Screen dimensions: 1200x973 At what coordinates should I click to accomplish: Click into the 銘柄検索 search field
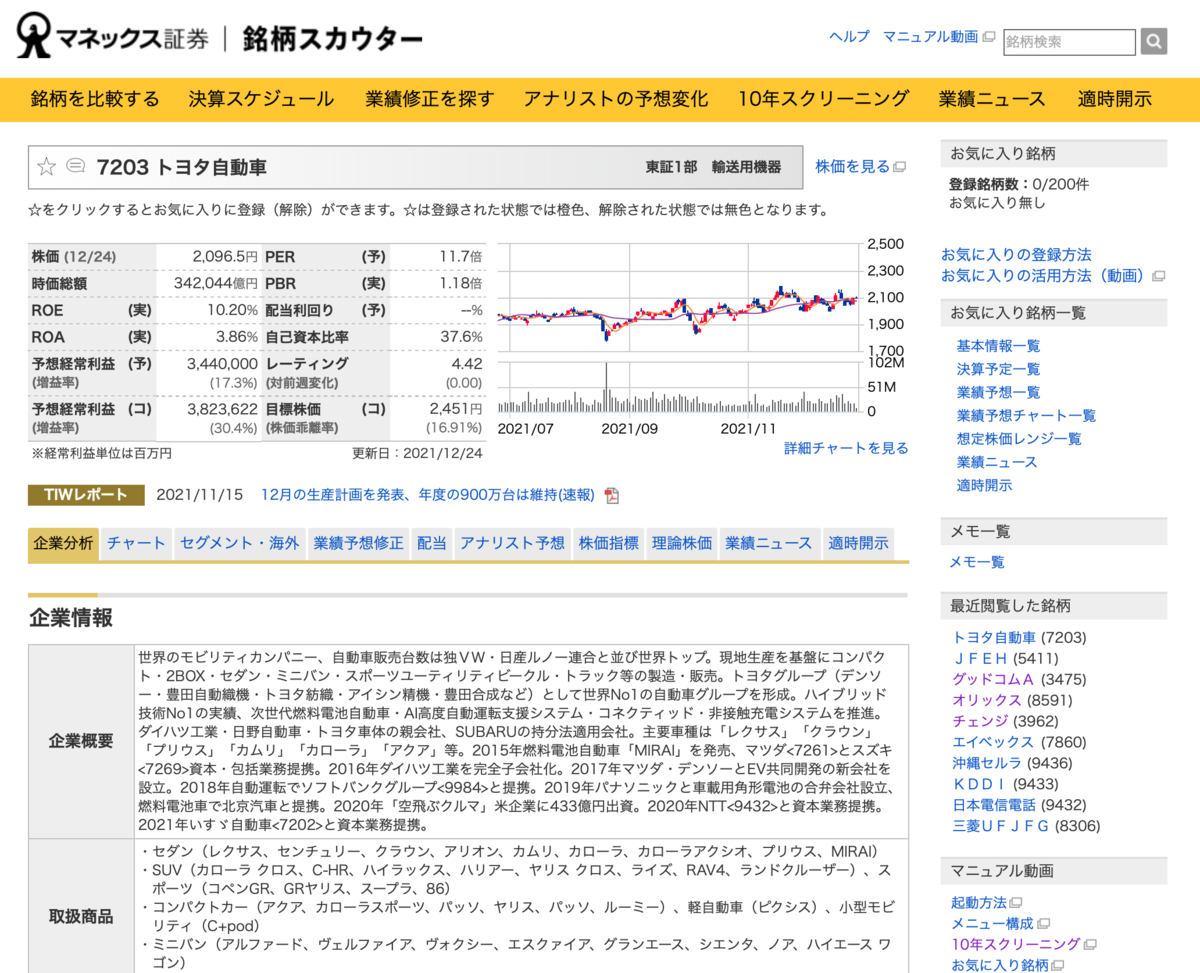coord(1069,42)
